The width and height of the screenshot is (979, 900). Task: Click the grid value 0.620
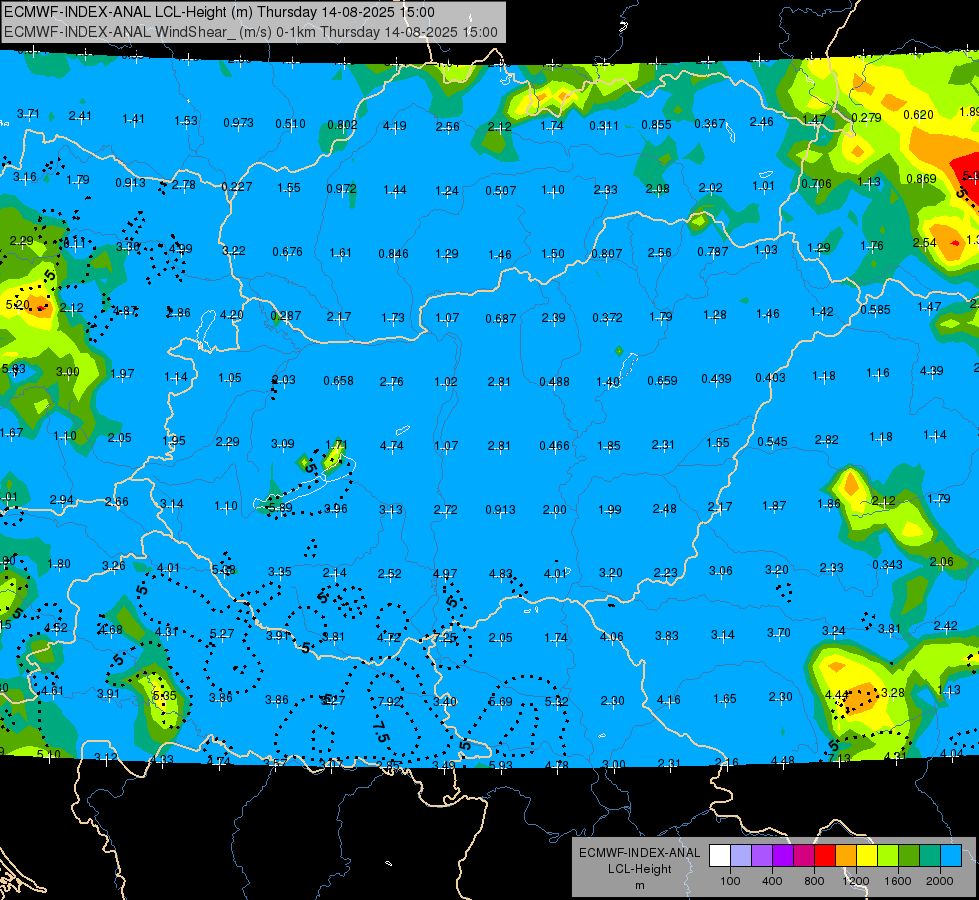click(x=918, y=114)
